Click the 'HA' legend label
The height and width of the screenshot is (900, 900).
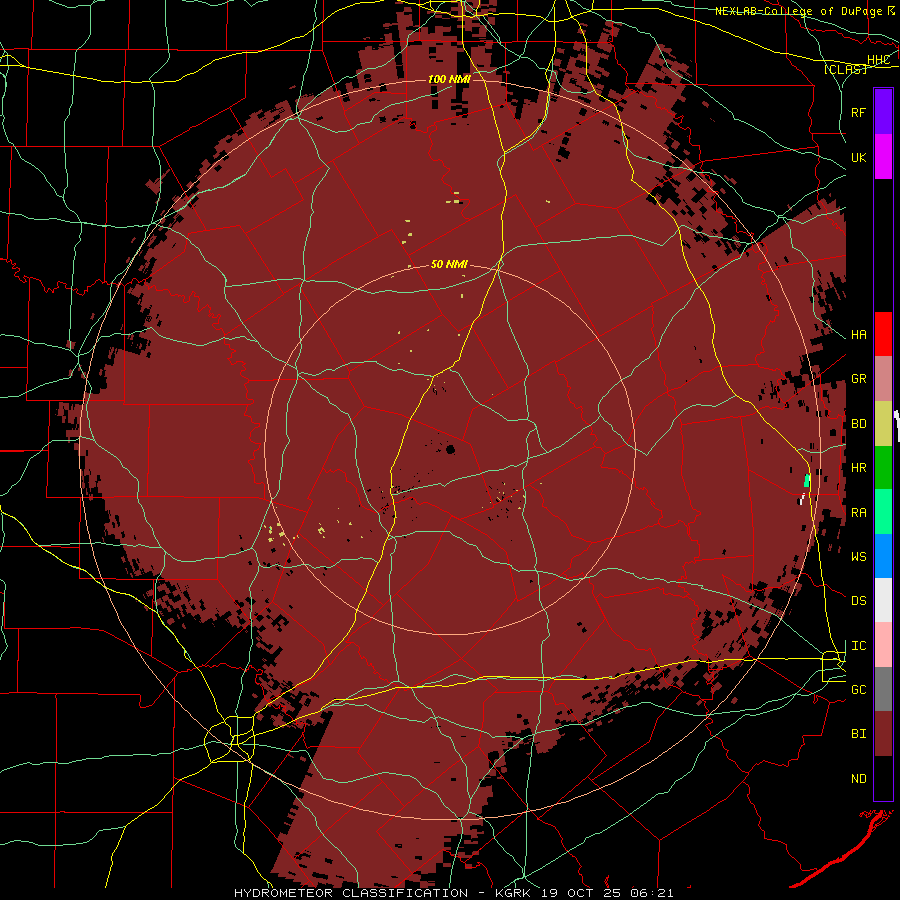point(858,334)
